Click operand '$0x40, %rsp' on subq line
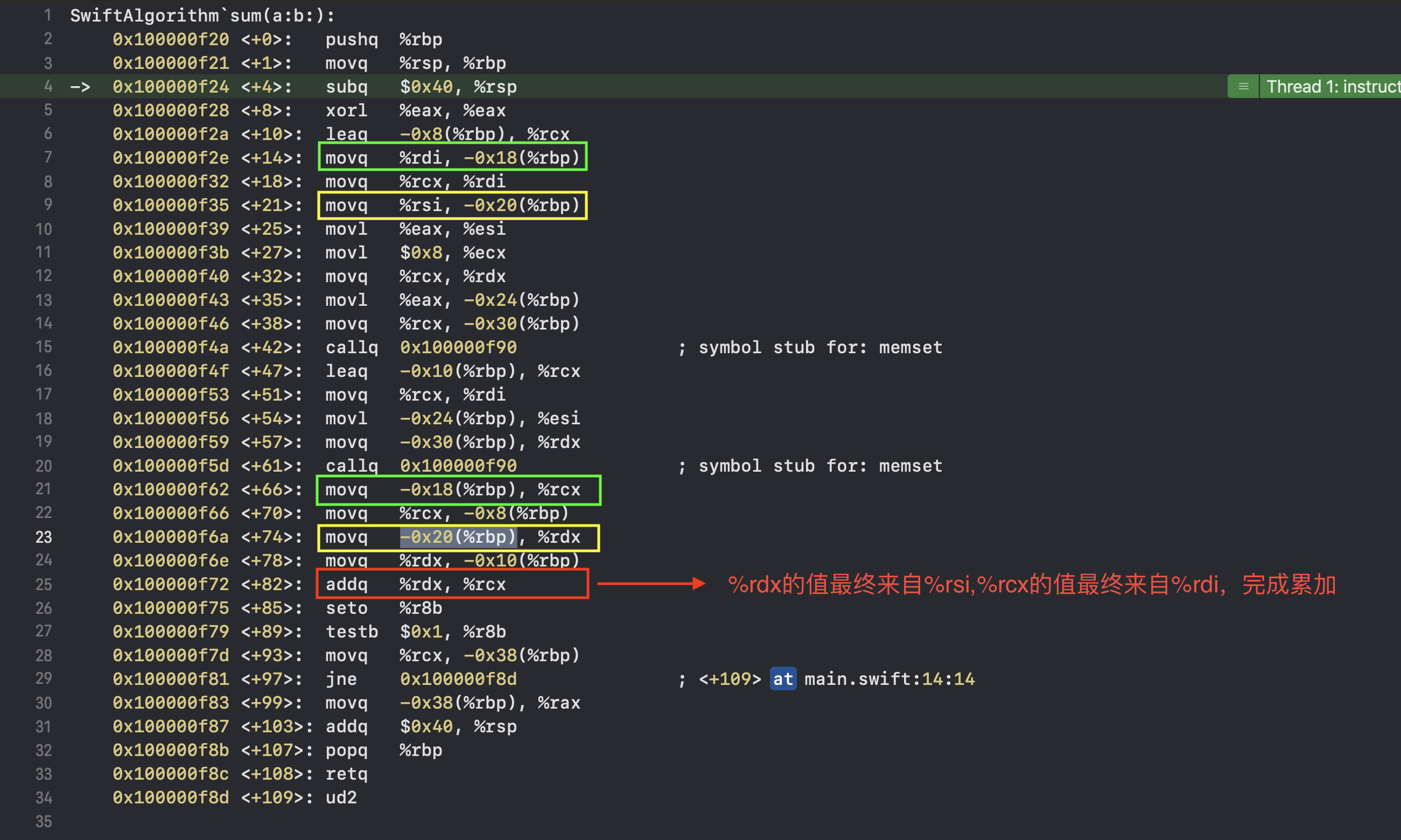This screenshot has width=1401, height=840. pos(458,87)
